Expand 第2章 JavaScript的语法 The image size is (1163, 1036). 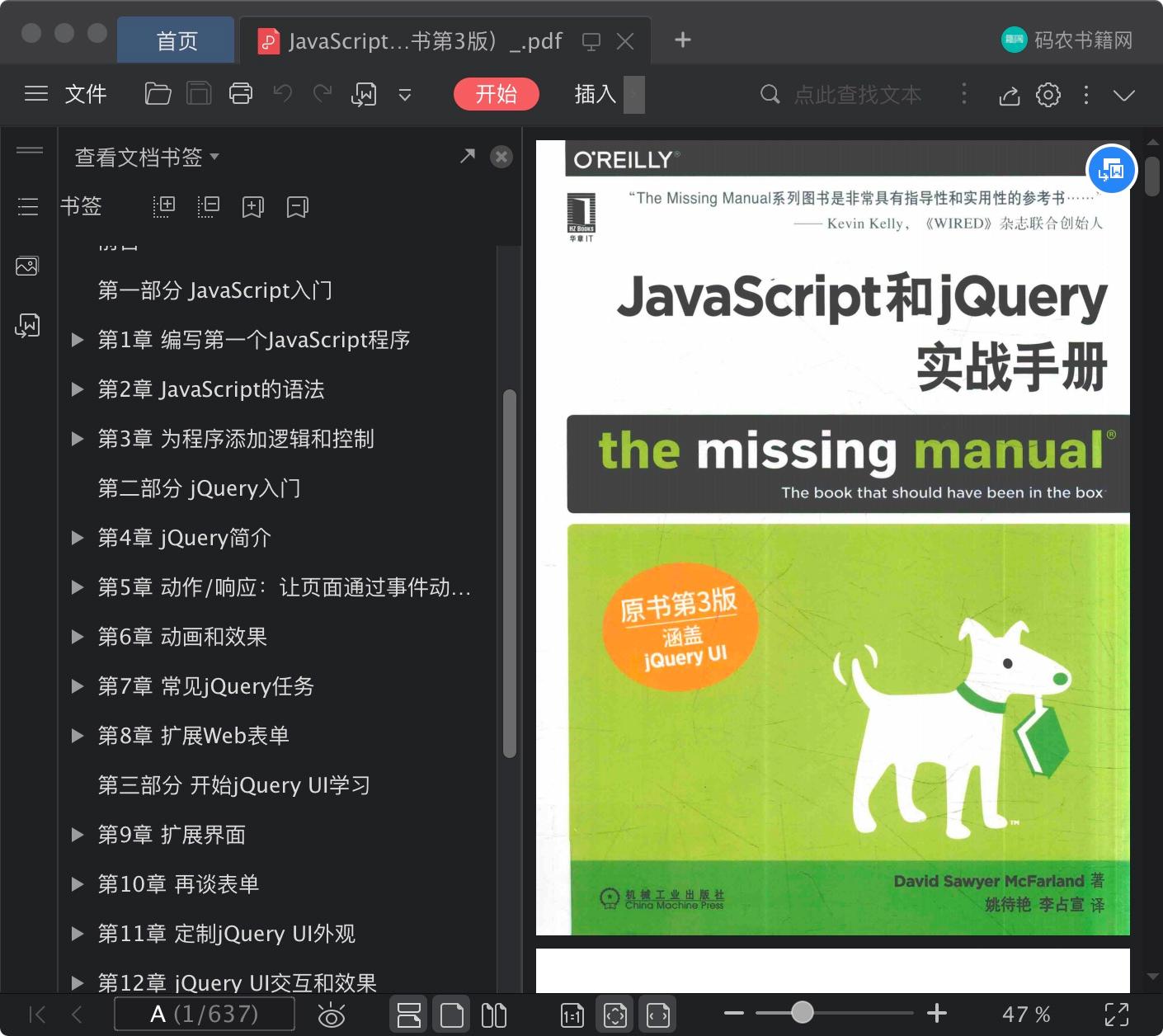78,389
